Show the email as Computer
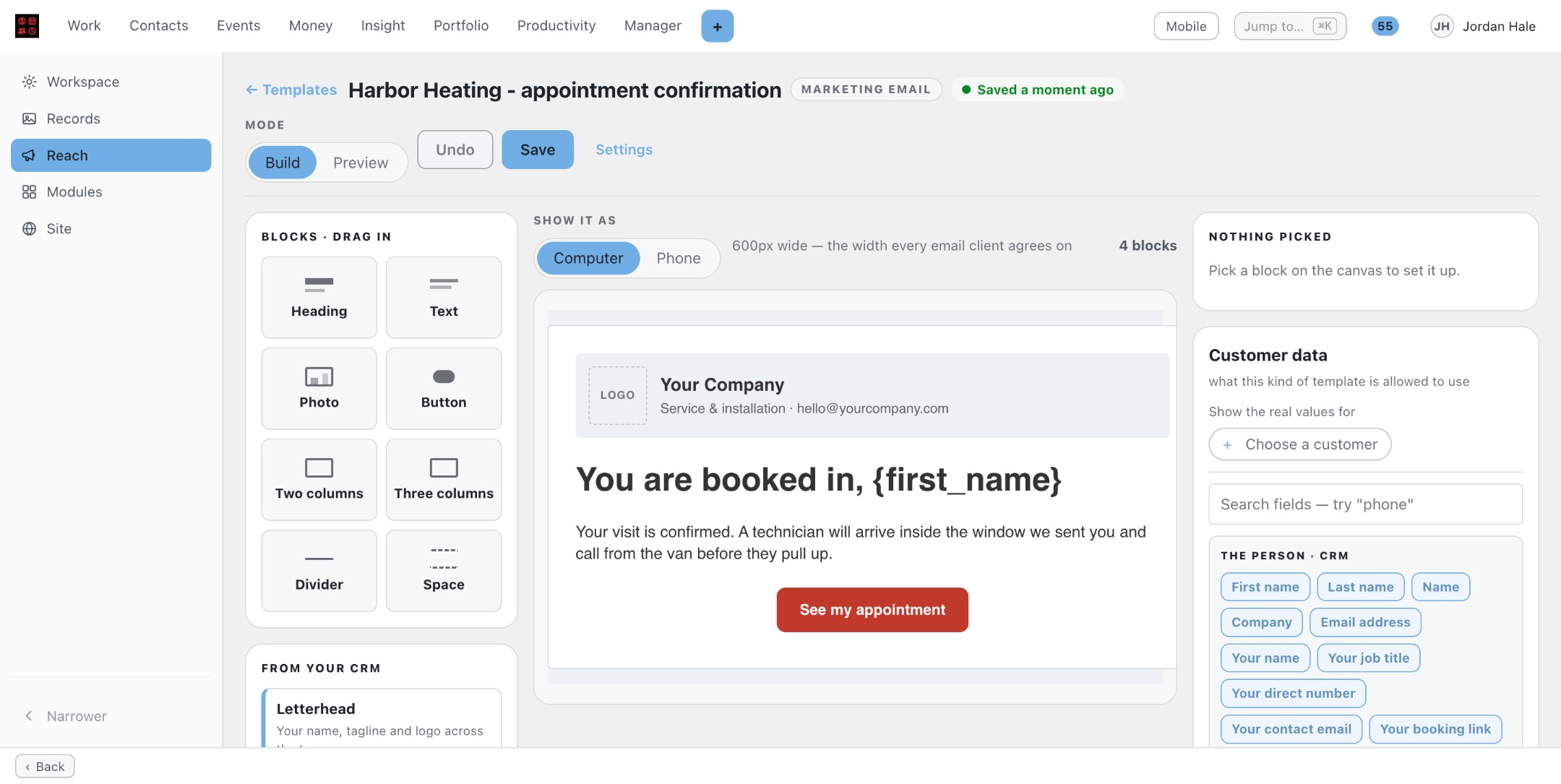 point(588,258)
